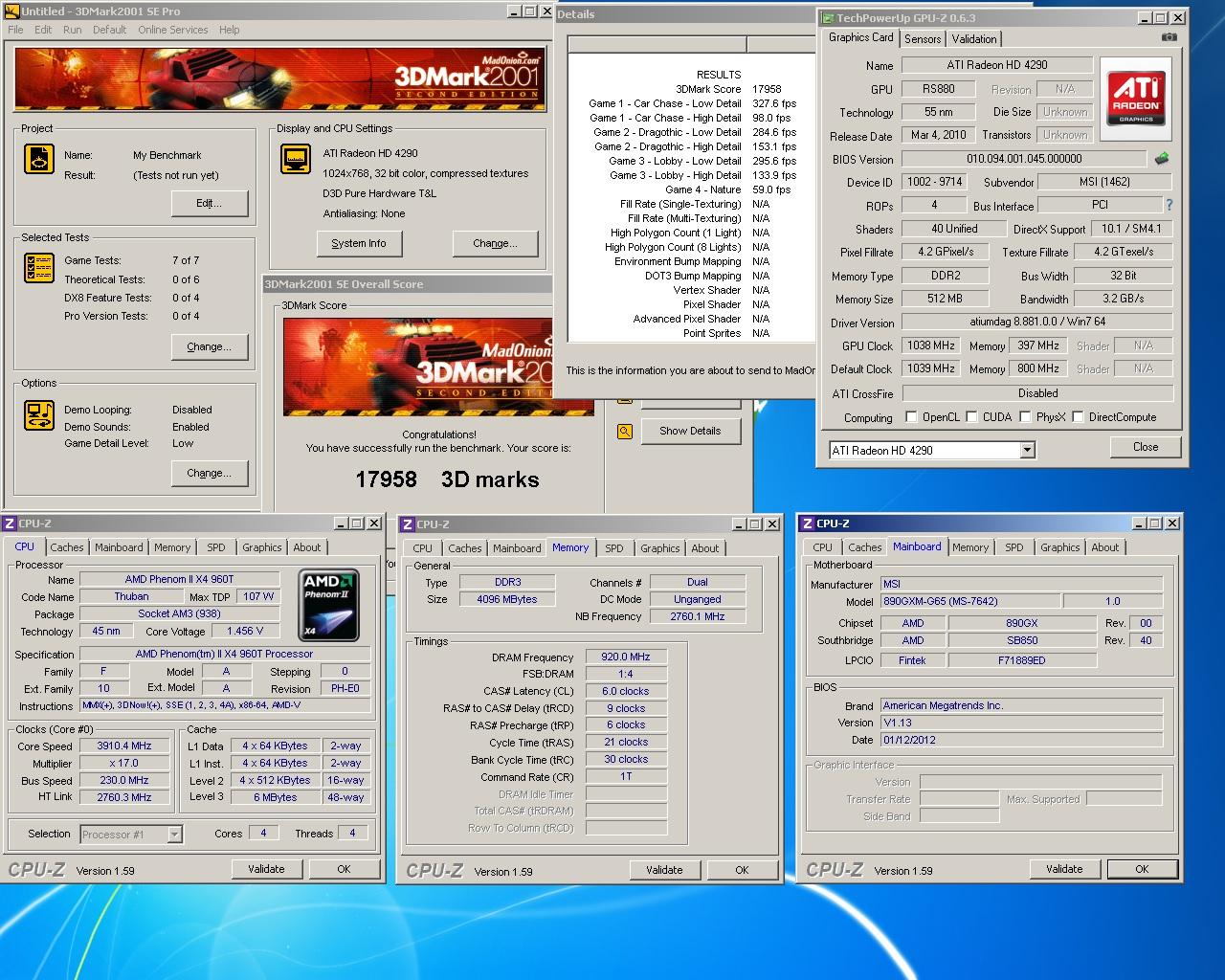Click the Driver Version field in GPU-Z

click(1037, 322)
